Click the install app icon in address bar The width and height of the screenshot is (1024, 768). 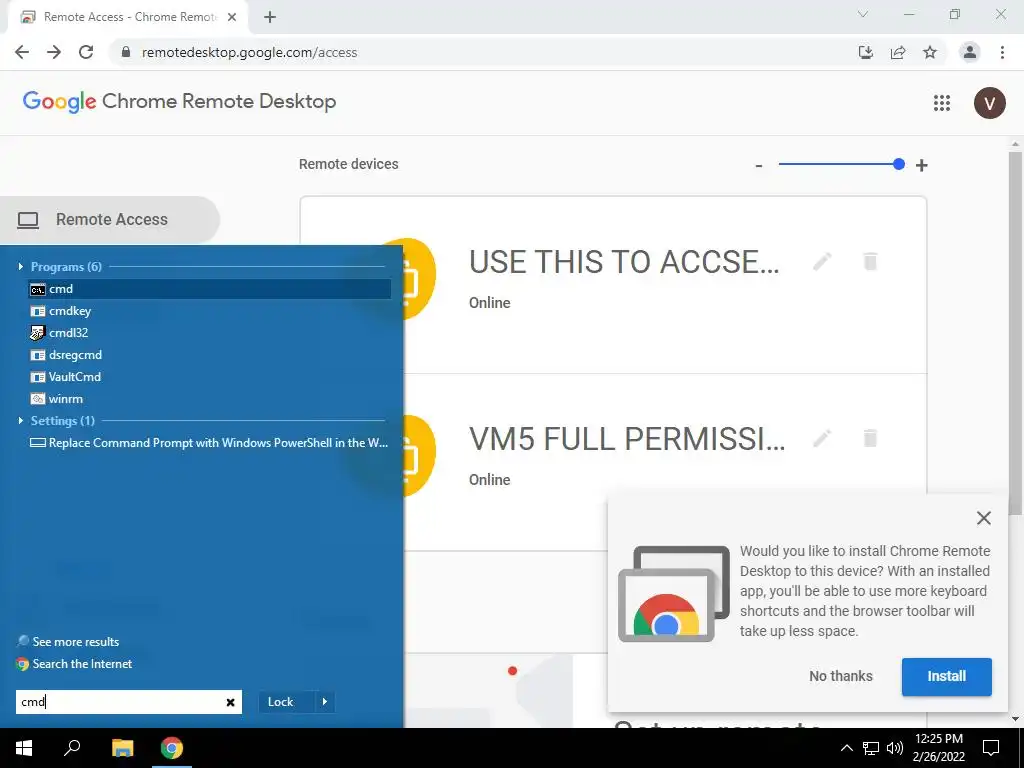tap(866, 52)
